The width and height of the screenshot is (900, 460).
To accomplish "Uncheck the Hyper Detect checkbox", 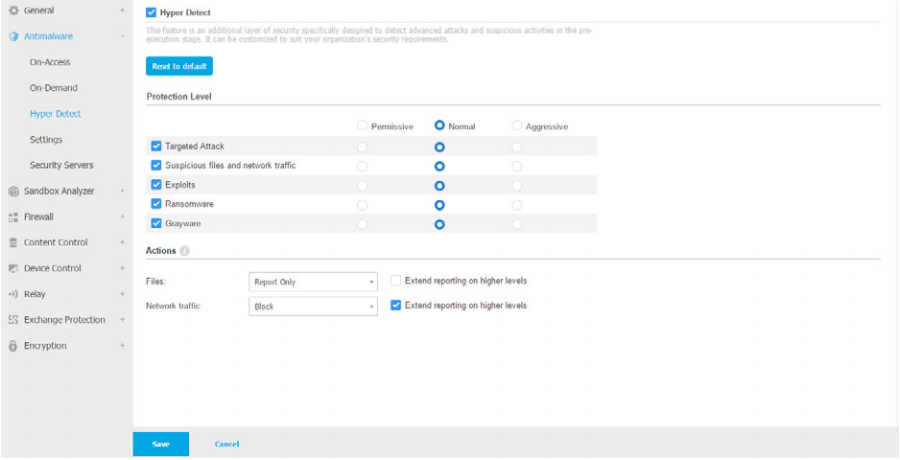I will click(151, 13).
